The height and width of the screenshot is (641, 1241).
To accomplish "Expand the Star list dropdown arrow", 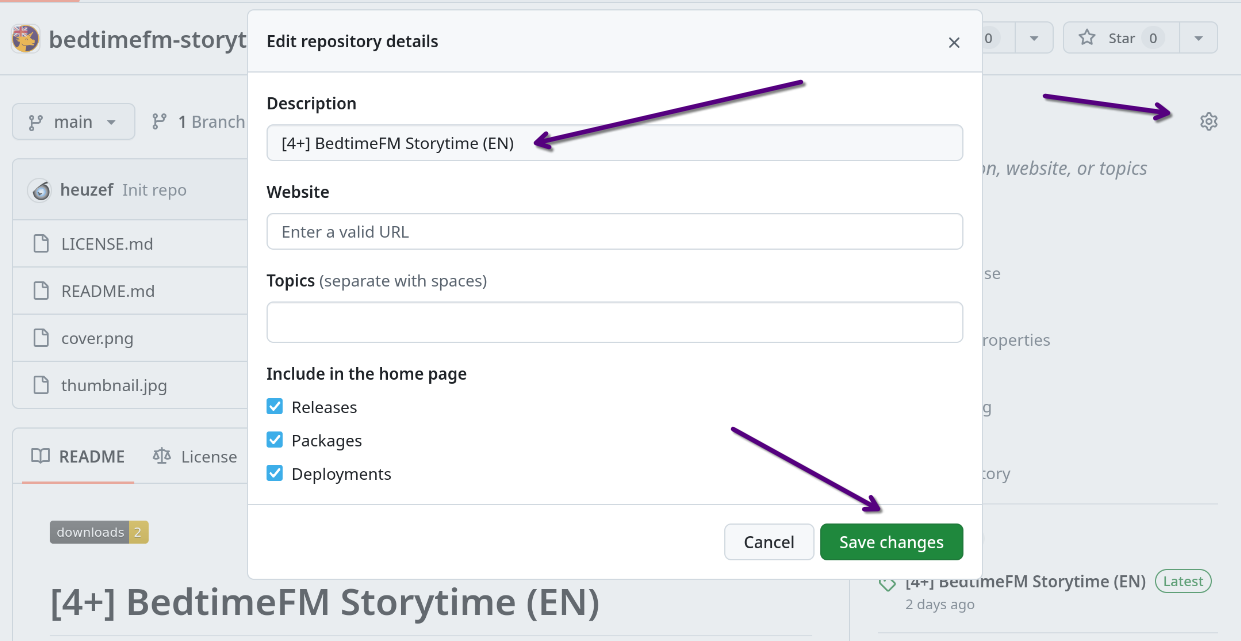I will (x=1198, y=38).
